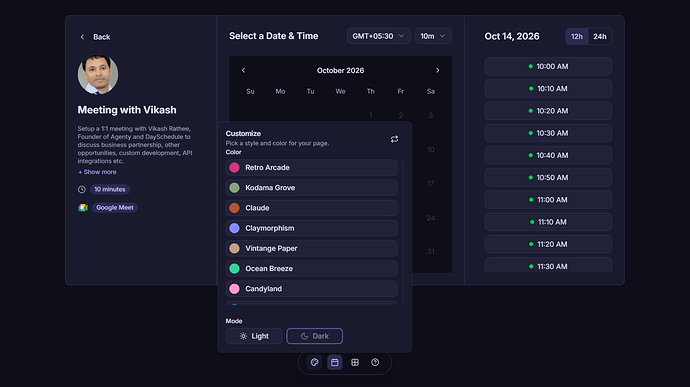Pick the 11:20 AM time slot
Screen dimensions: 690x387
coord(548,244)
